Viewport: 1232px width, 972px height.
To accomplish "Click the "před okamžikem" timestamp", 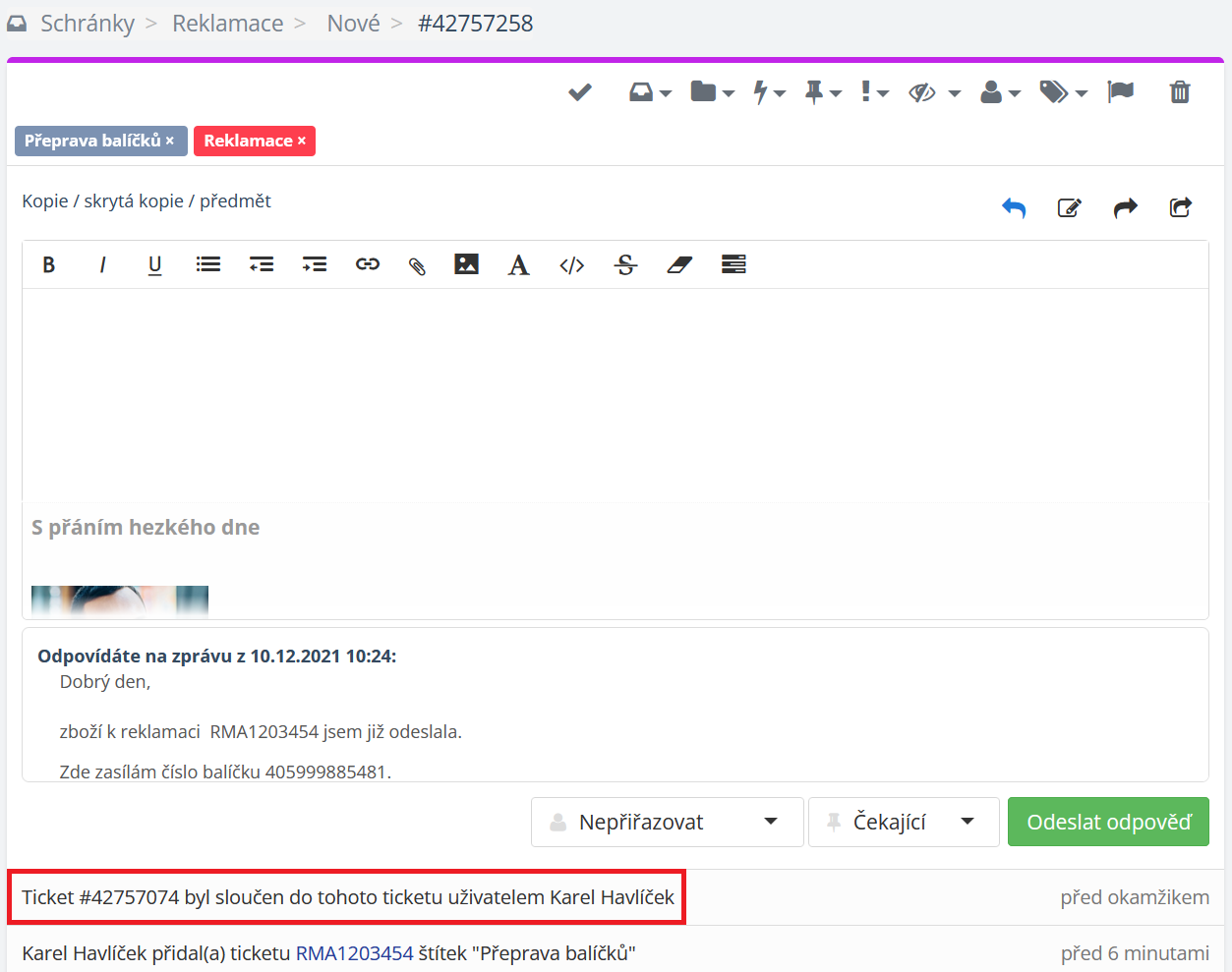I will (1135, 897).
